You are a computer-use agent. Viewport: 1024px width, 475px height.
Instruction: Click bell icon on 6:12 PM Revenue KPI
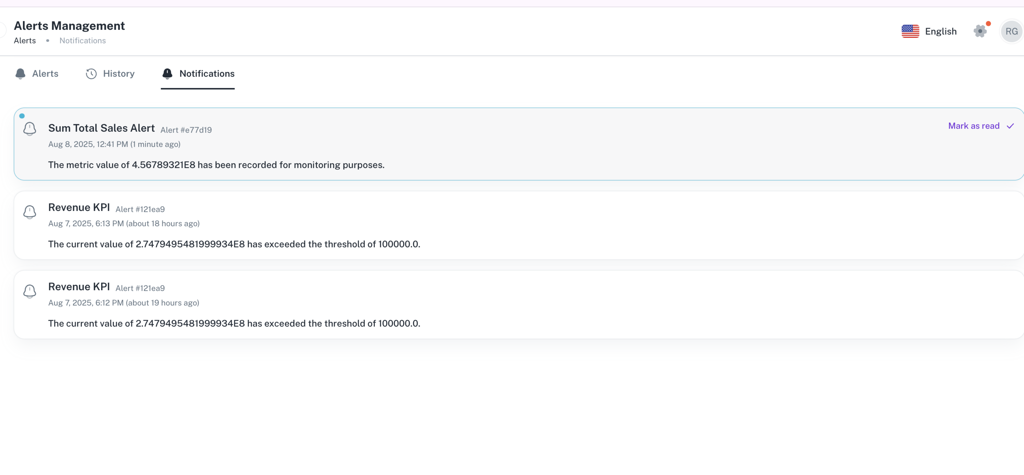click(x=30, y=291)
